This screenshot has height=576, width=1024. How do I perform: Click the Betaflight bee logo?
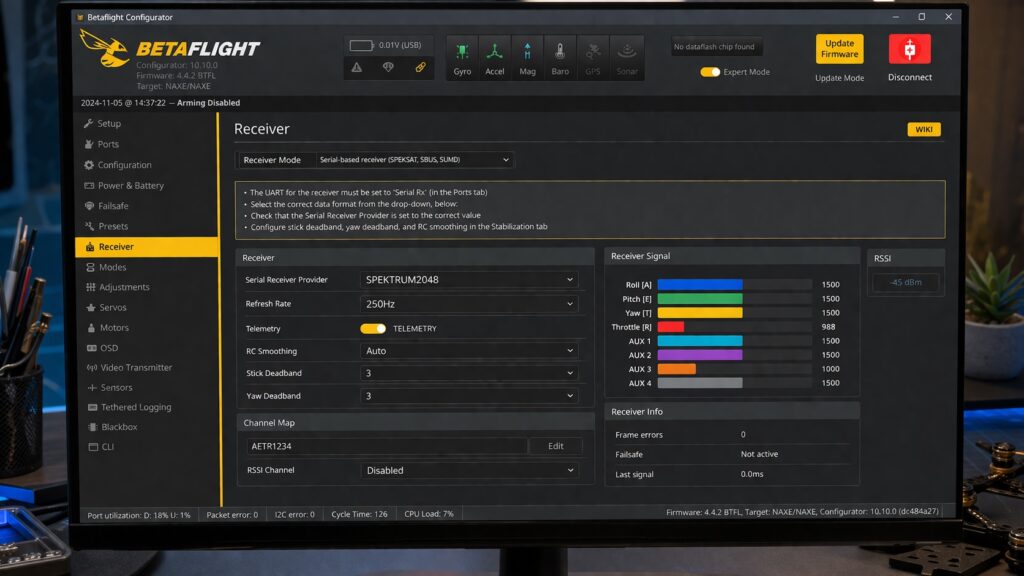(104, 48)
